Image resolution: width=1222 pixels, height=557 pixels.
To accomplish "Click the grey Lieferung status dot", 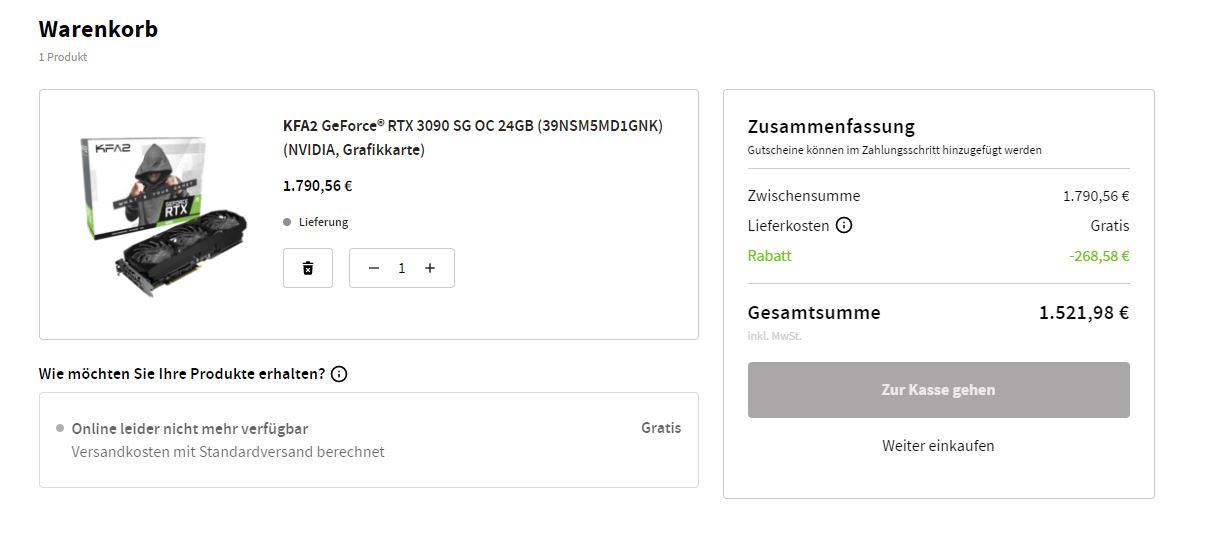I will (x=287, y=222).
